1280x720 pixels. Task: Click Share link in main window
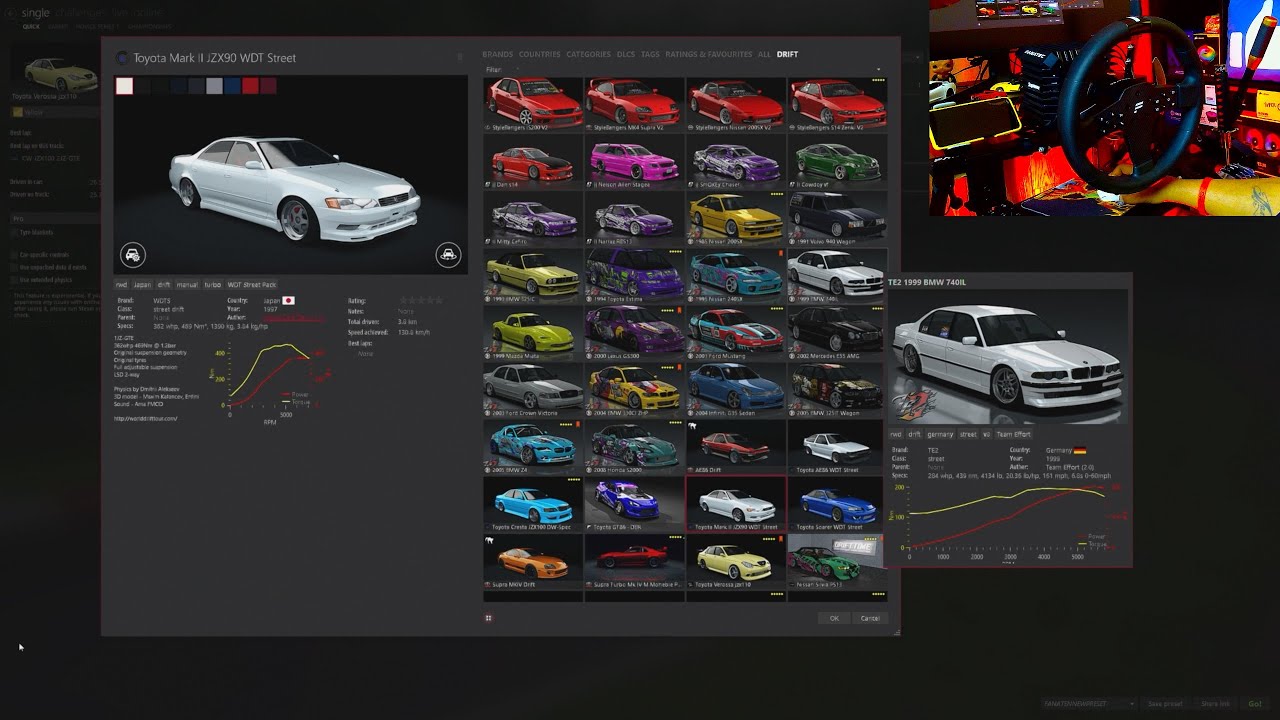click(1215, 704)
